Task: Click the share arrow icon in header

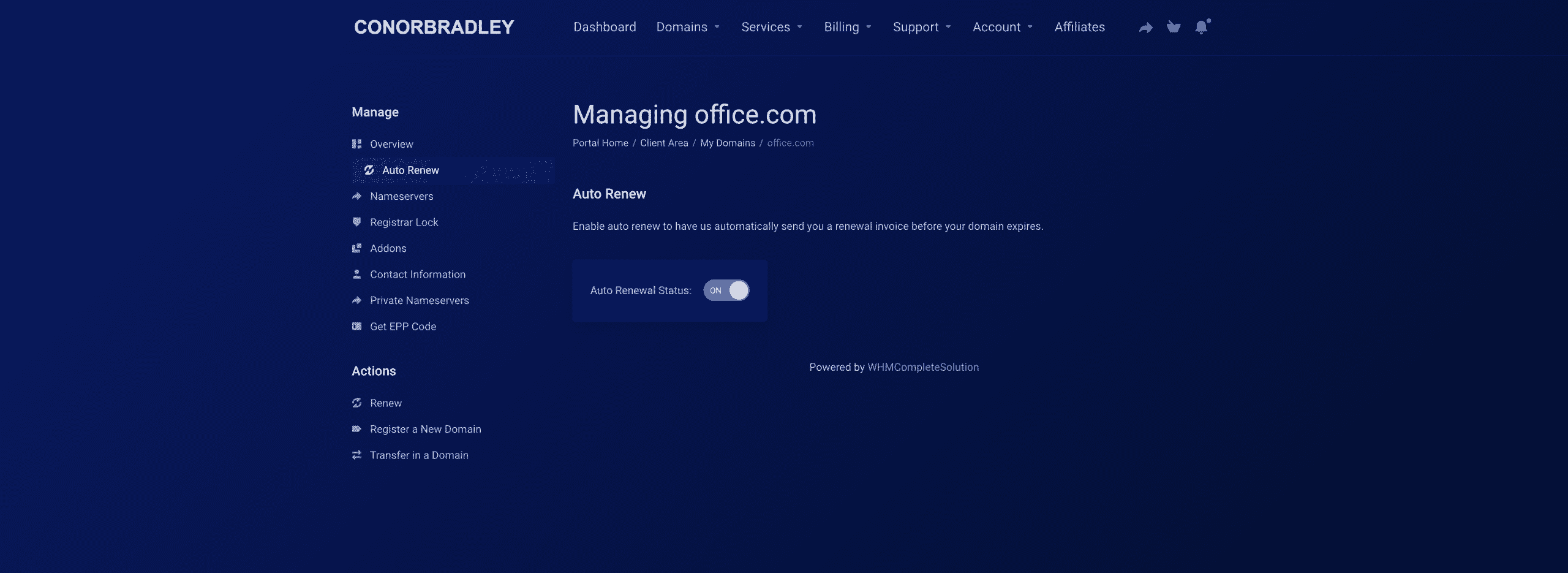Action: [1145, 28]
